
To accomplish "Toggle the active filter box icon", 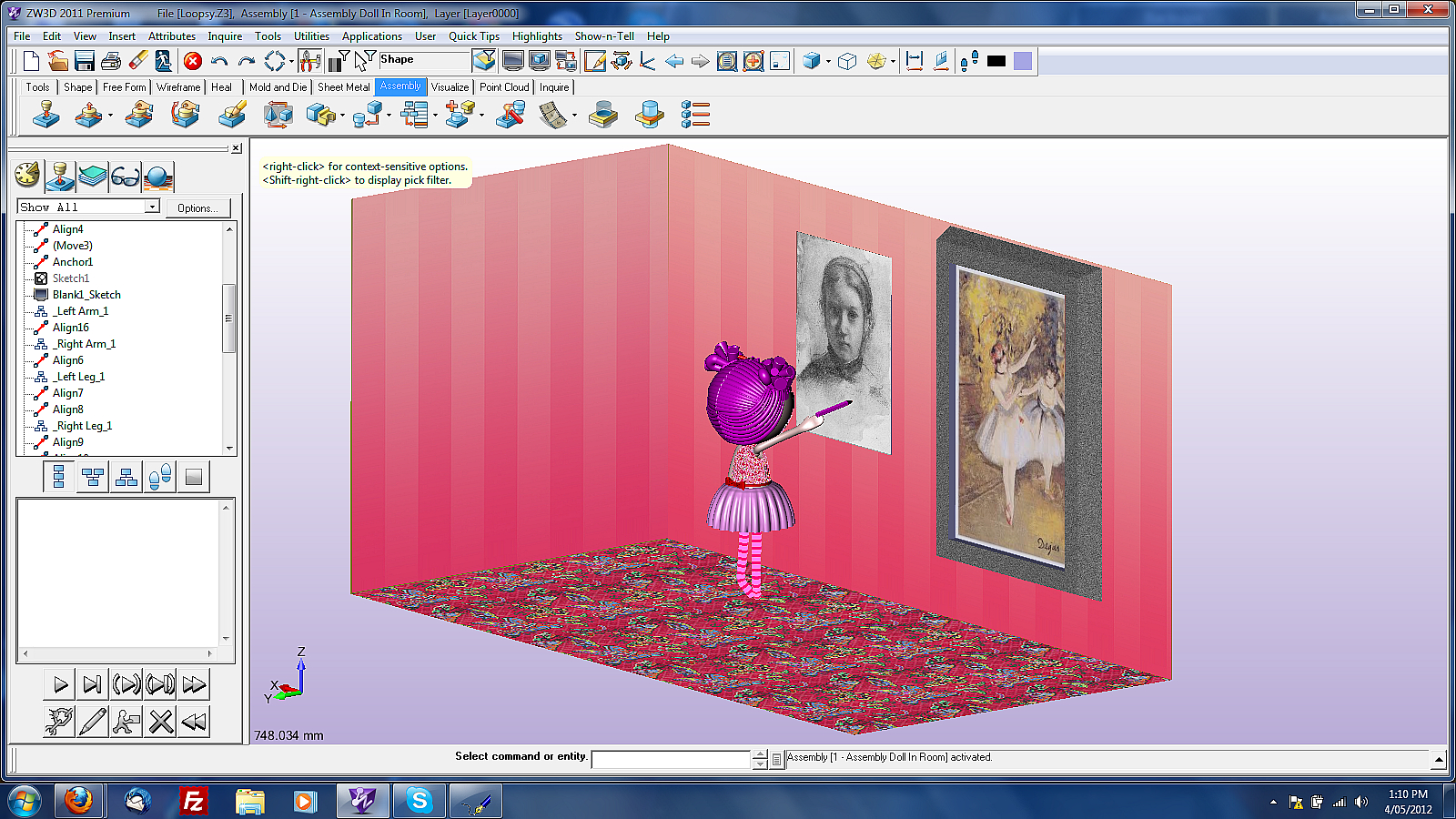I will (484, 61).
